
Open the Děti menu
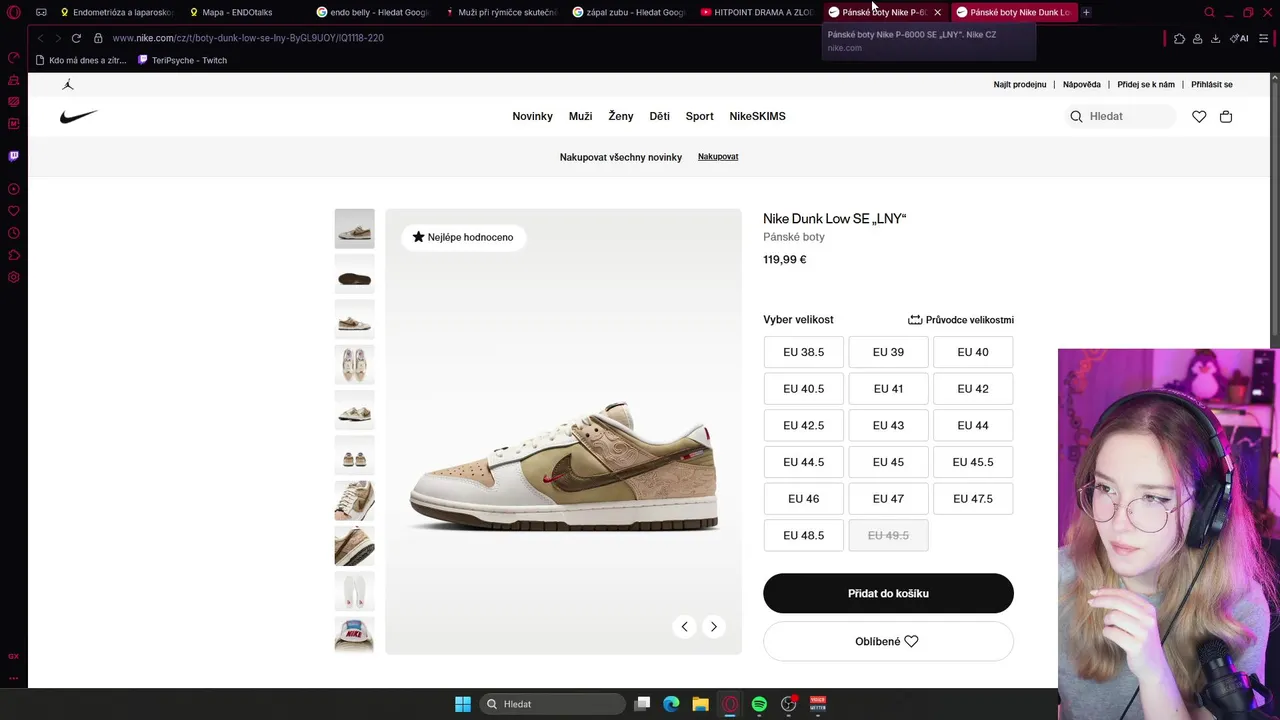(x=659, y=116)
